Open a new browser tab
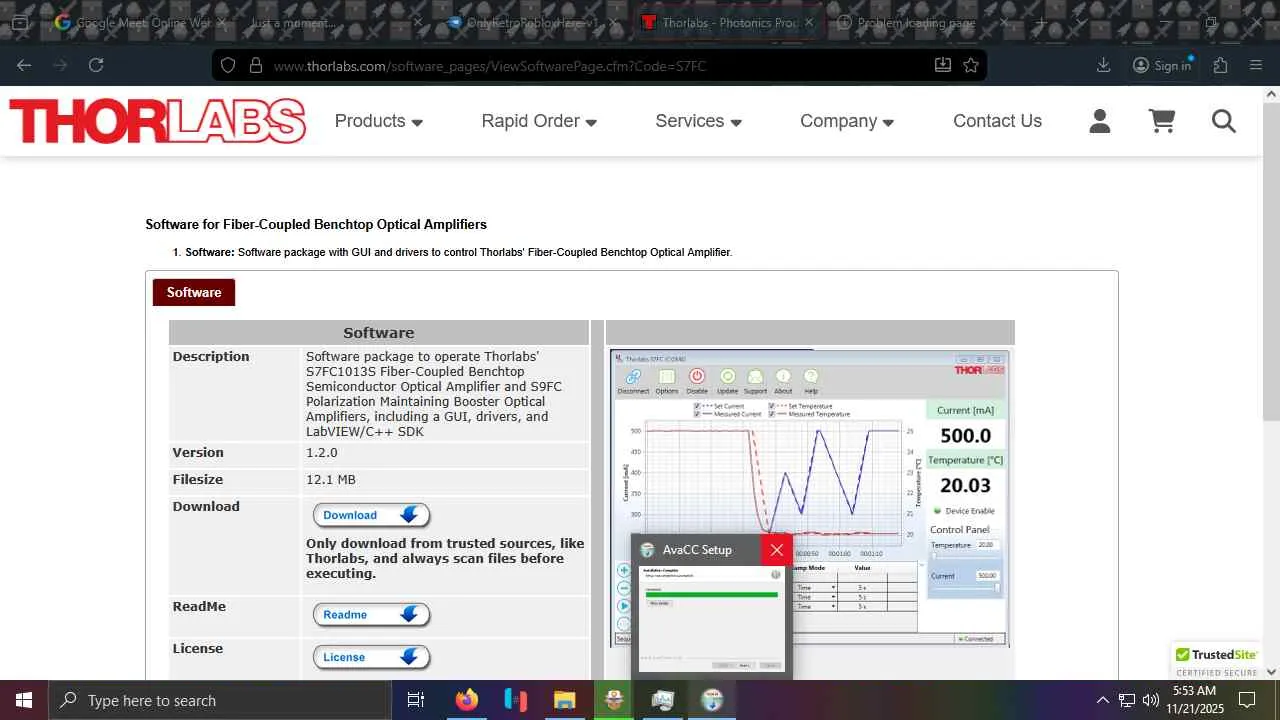 coord(1040,22)
